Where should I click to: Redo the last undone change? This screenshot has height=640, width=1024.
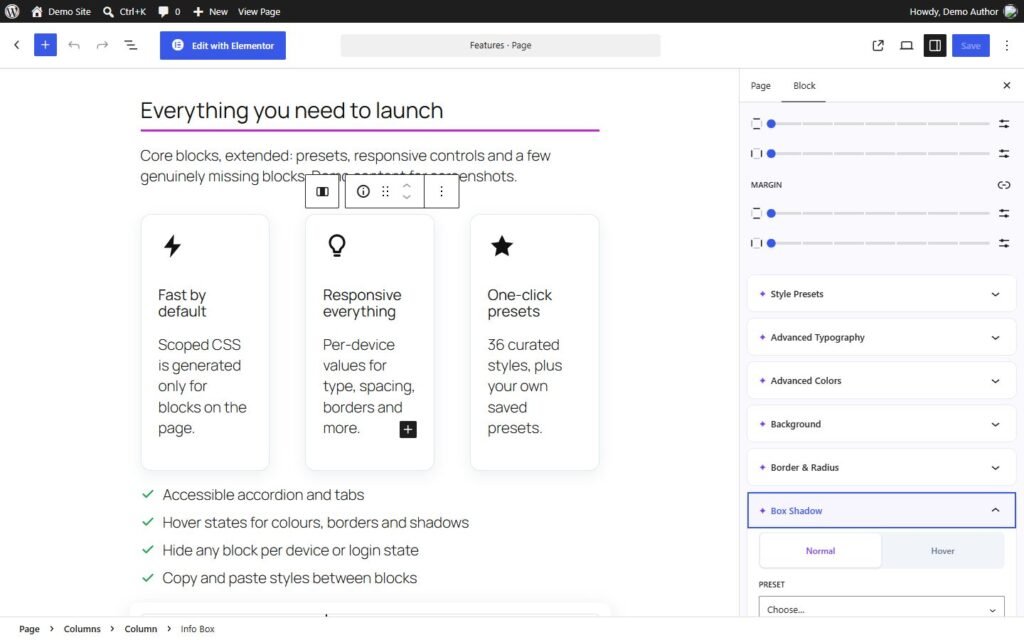point(102,45)
